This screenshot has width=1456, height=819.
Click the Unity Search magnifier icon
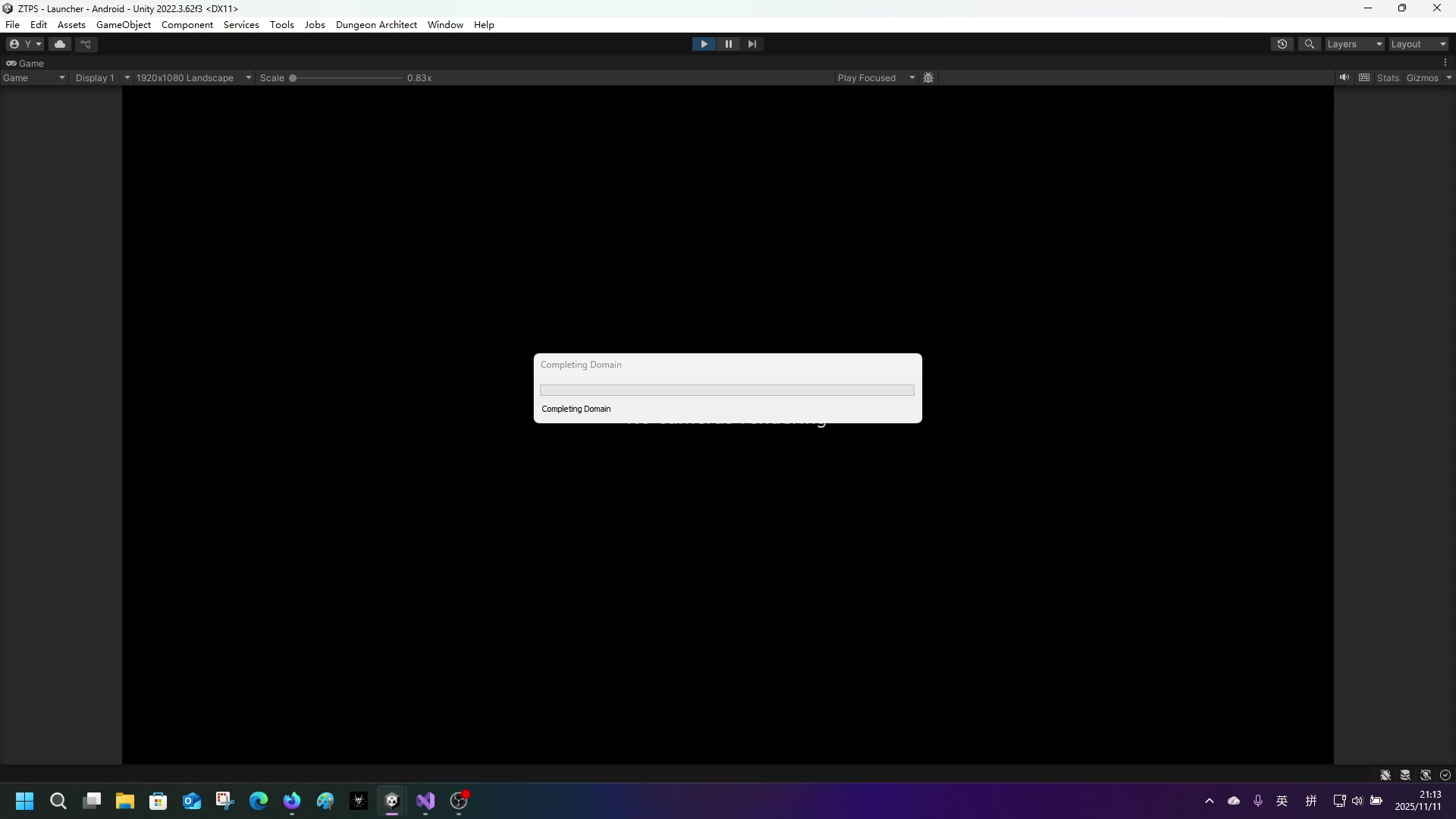(1309, 44)
